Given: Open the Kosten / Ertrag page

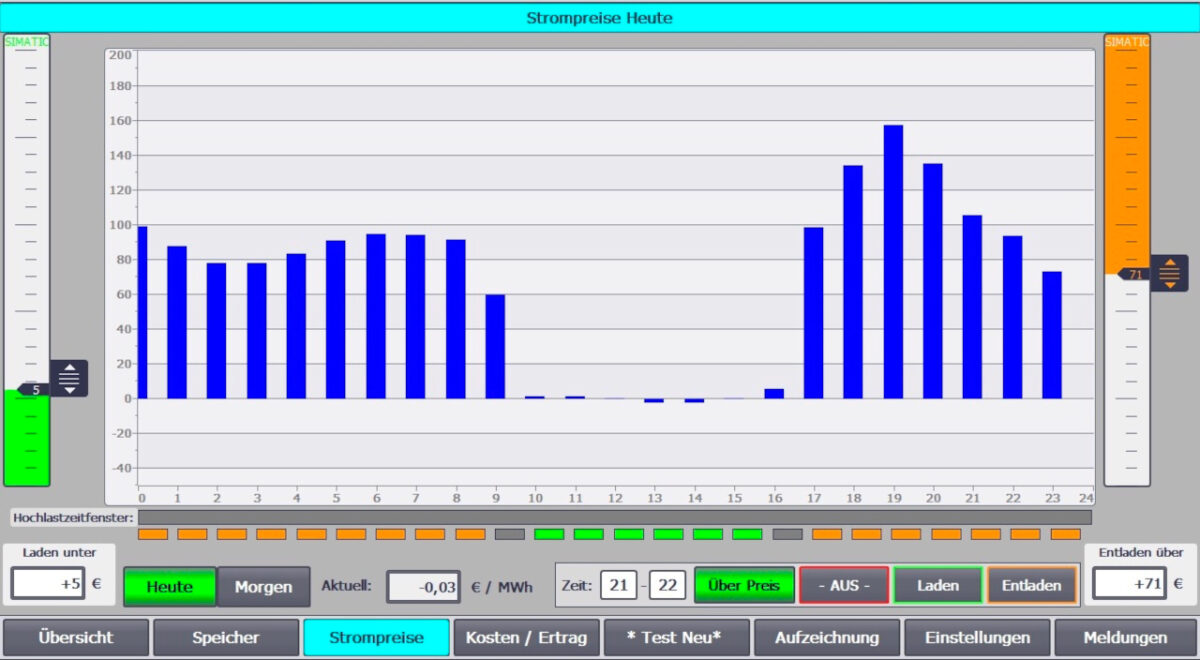Looking at the screenshot, I should 526,637.
